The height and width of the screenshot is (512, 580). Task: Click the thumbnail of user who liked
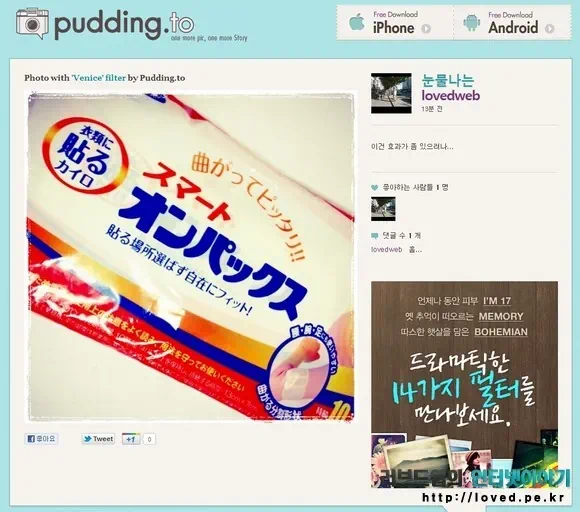(383, 209)
